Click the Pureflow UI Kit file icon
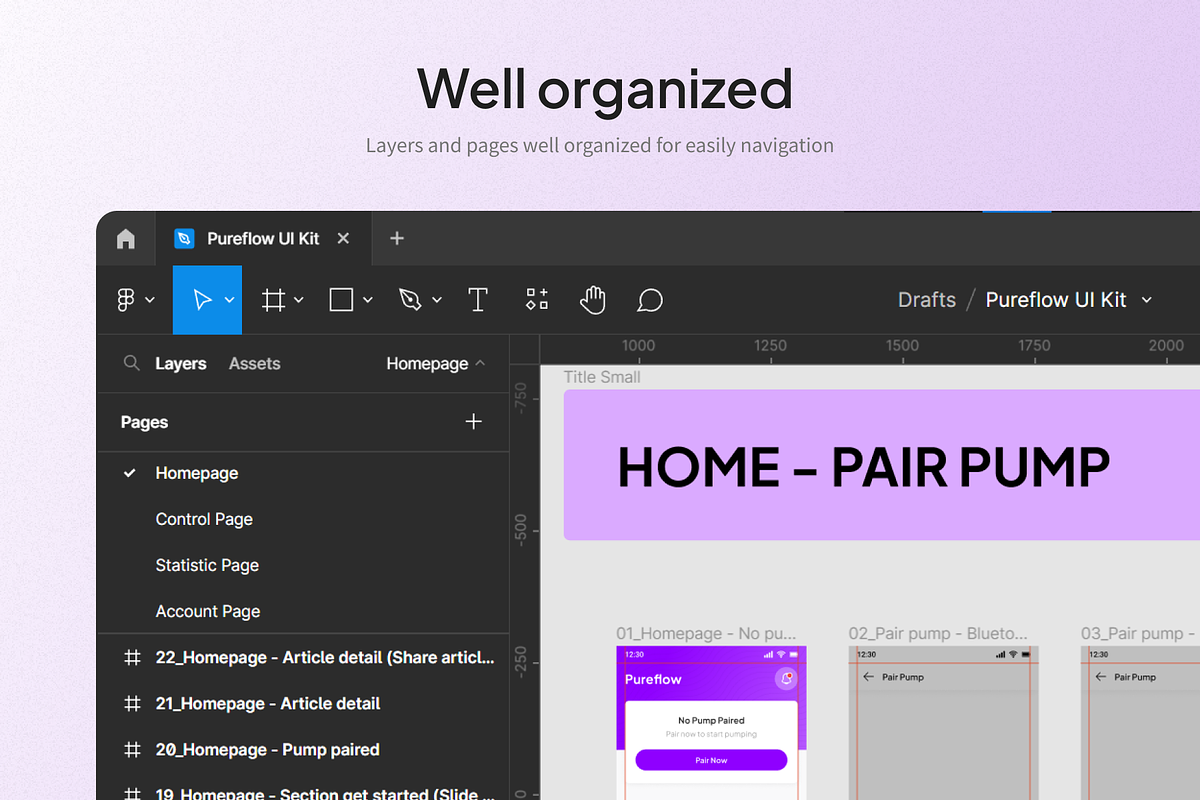1200x800 pixels. pyautogui.click(x=184, y=238)
